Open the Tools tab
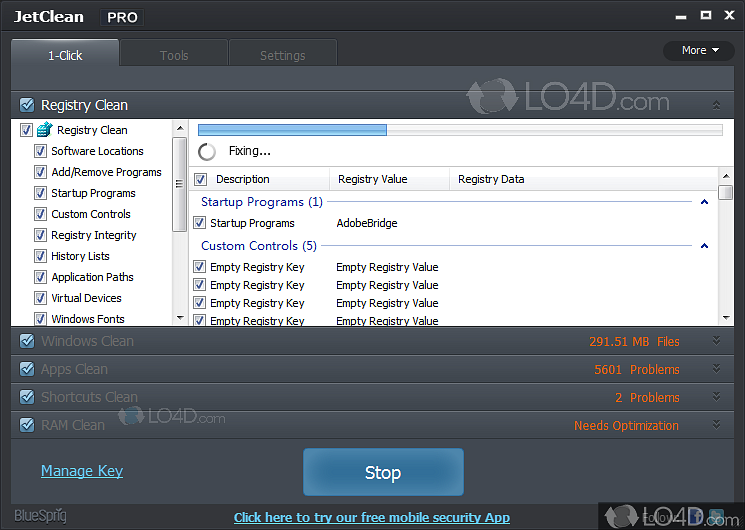This screenshot has width=745, height=530. click(x=174, y=55)
